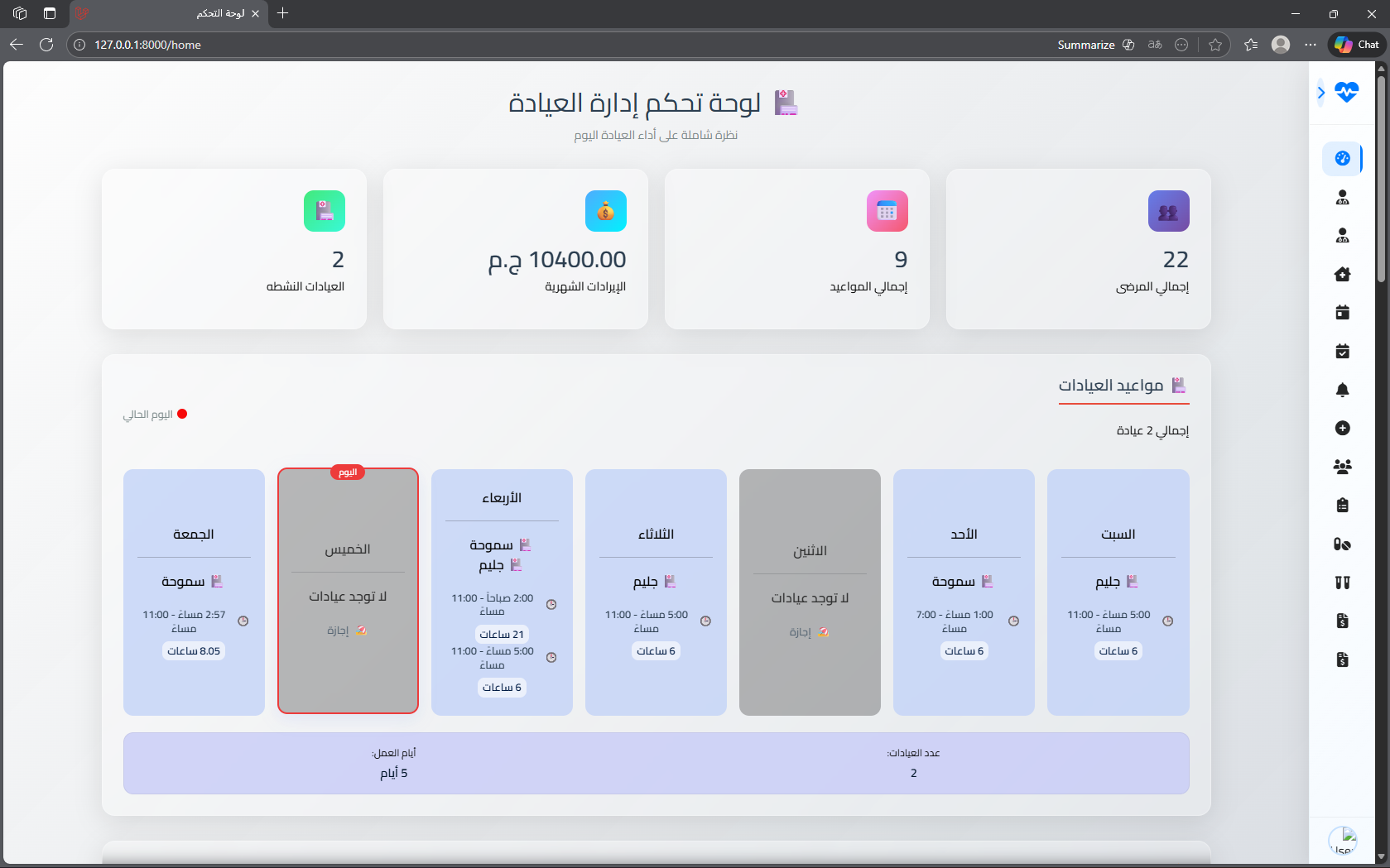Click the test tubes lab icon in sidebar

pyautogui.click(x=1342, y=583)
